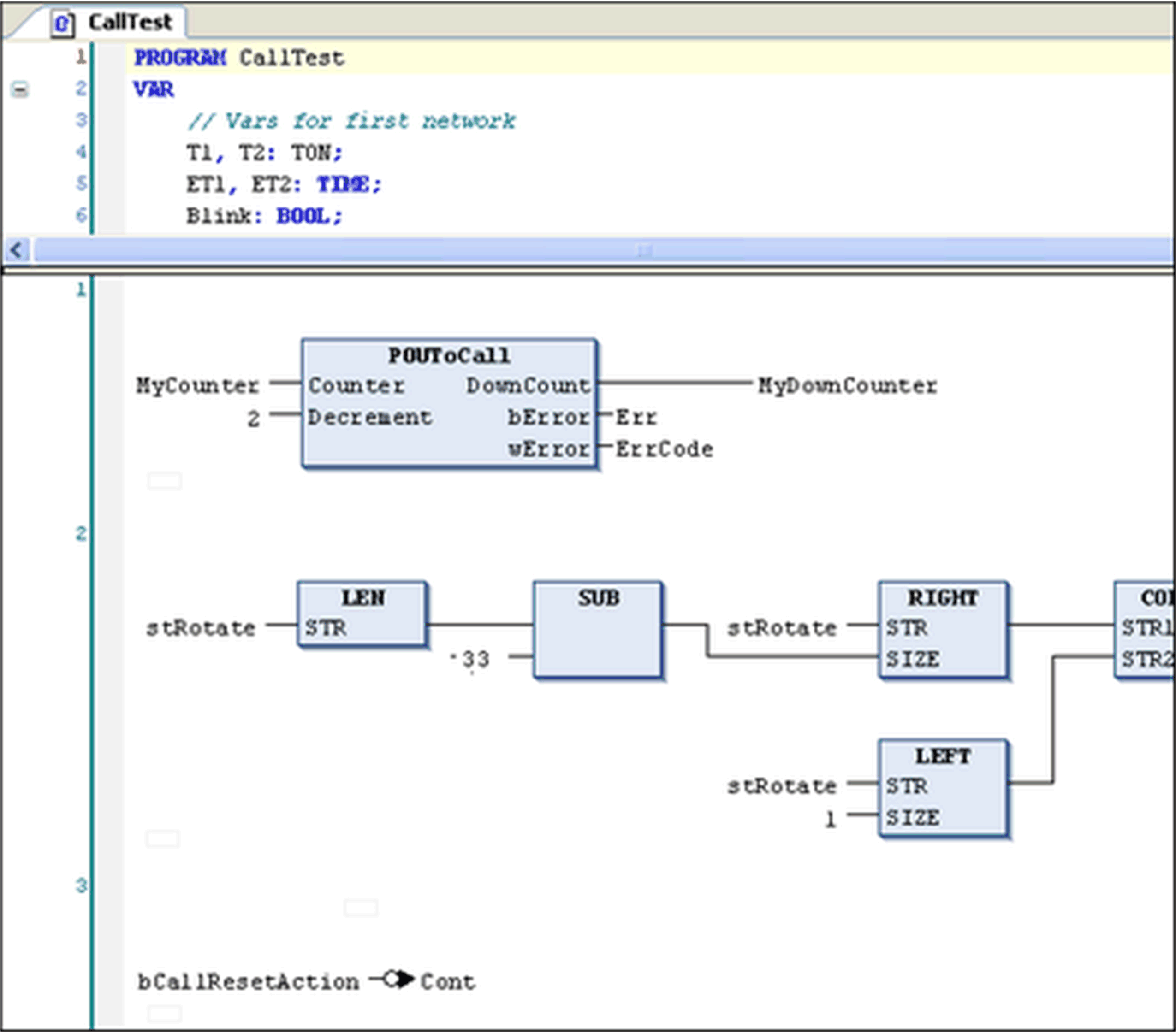
Task: Select the MyCounter input variable
Action: [x=197, y=385]
